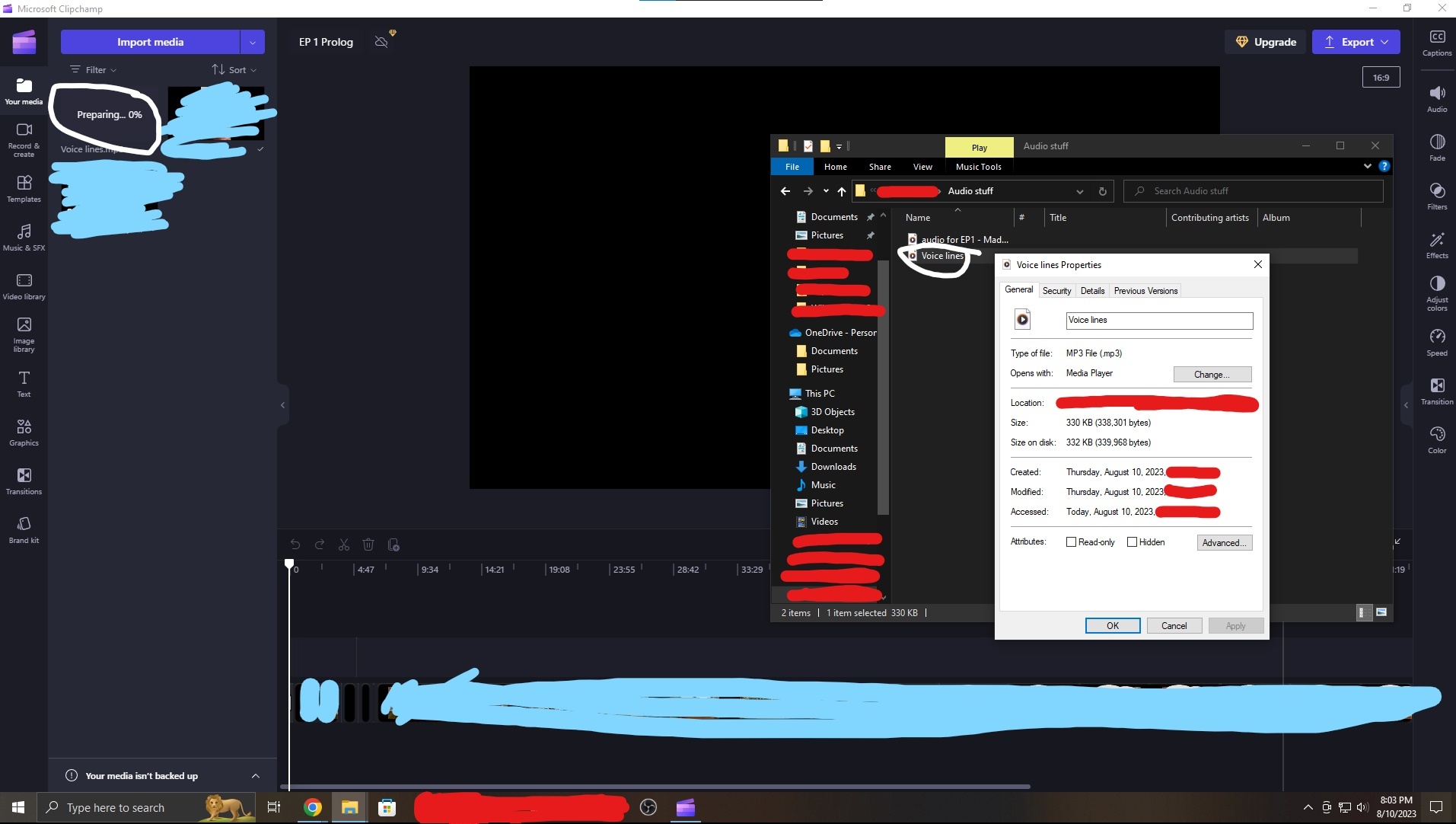Expand the Sort options dropdown
This screenshot has height=824, width=1456.
click(x=234, y=69)
